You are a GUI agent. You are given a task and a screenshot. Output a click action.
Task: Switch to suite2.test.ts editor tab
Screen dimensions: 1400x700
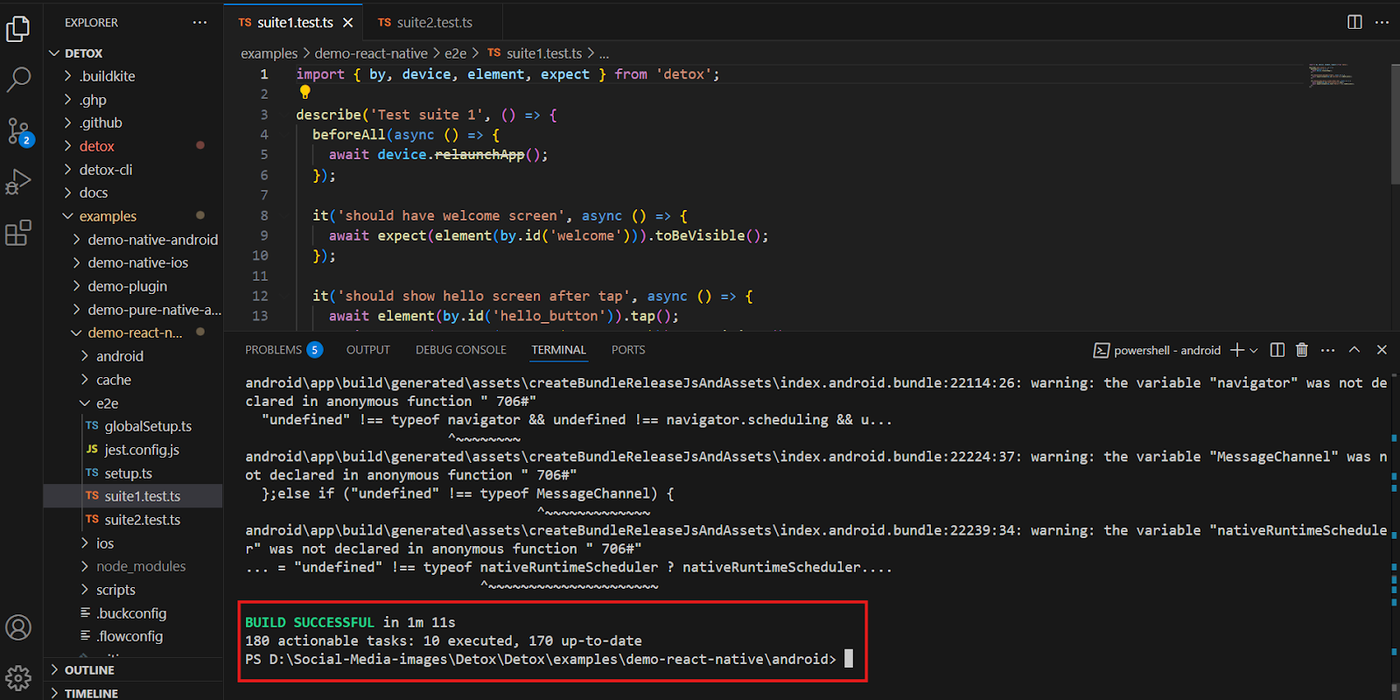pos(431,22)
